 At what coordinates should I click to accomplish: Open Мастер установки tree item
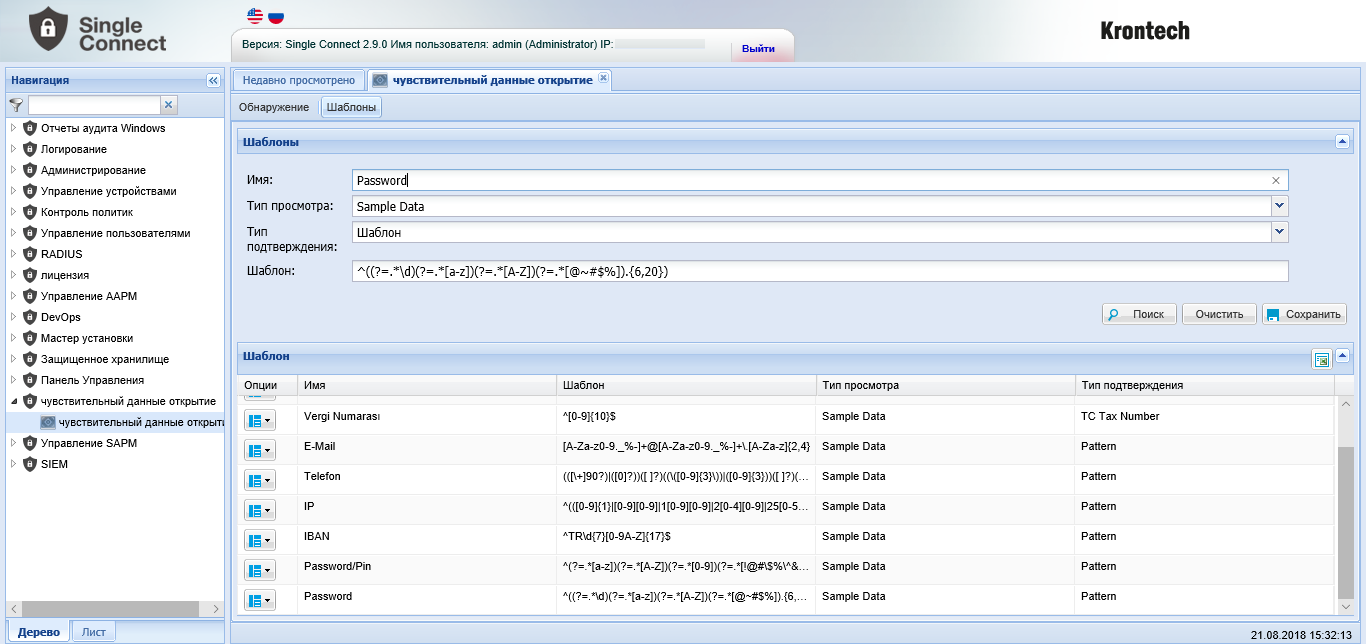pos(86,338)
